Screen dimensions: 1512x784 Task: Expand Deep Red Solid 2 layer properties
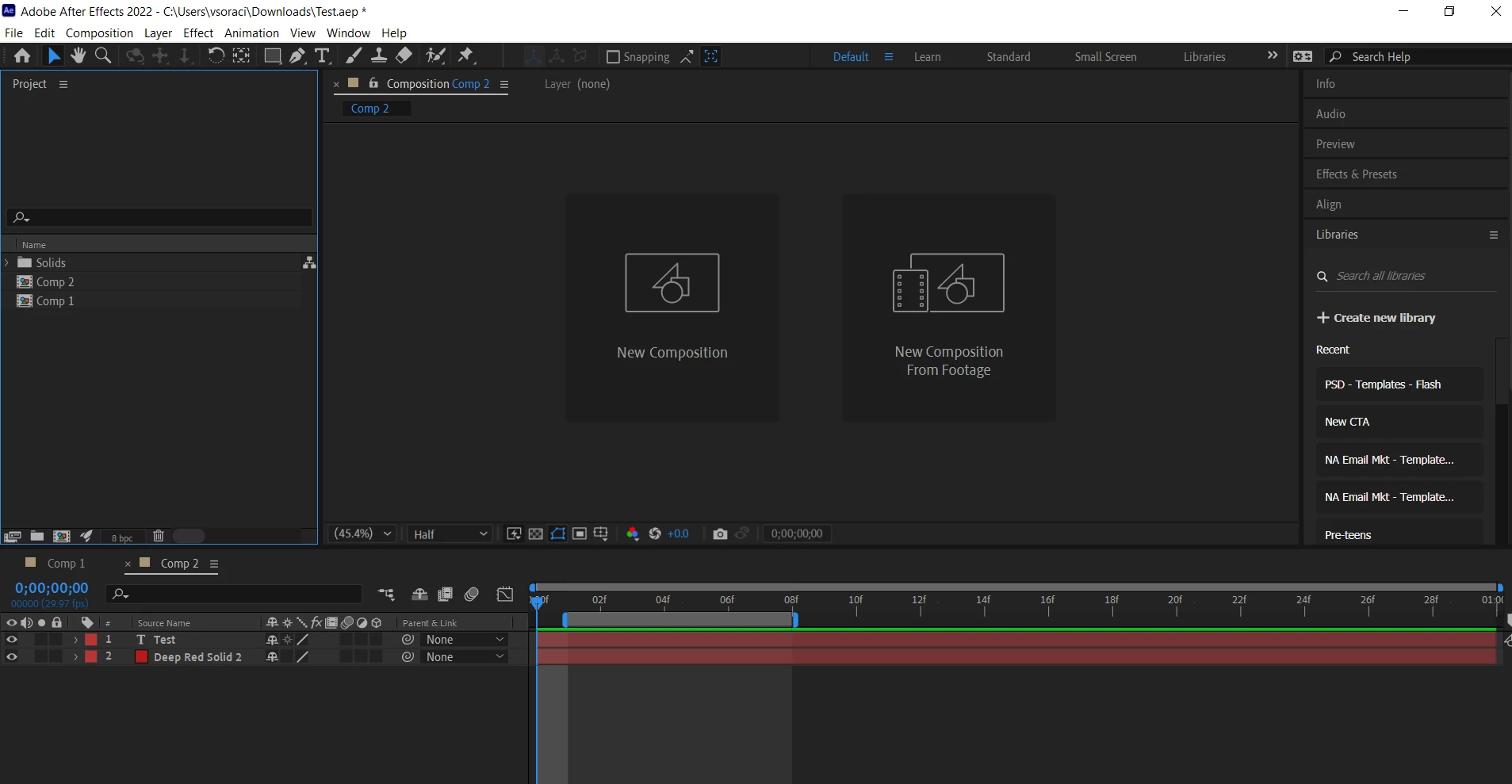pos(75,657)
